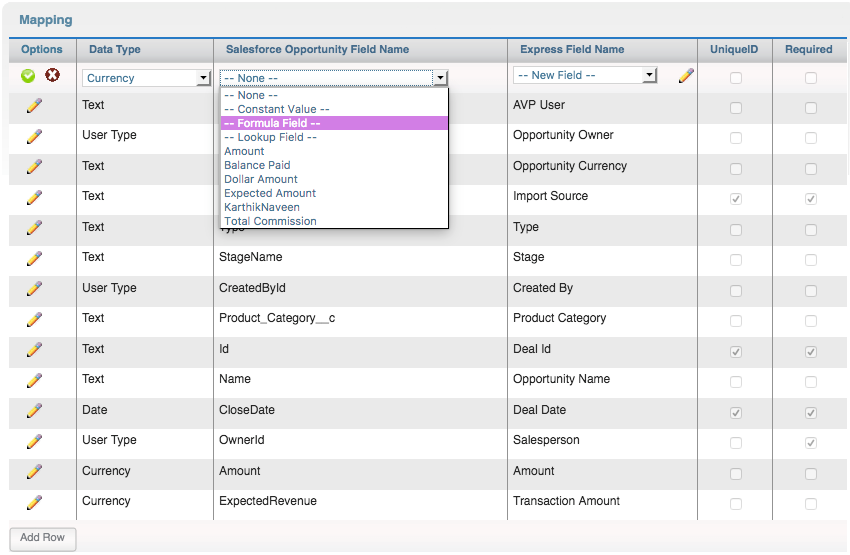
Task: Open the Currency data type dropdown
Action: click(x=146, y=78)
